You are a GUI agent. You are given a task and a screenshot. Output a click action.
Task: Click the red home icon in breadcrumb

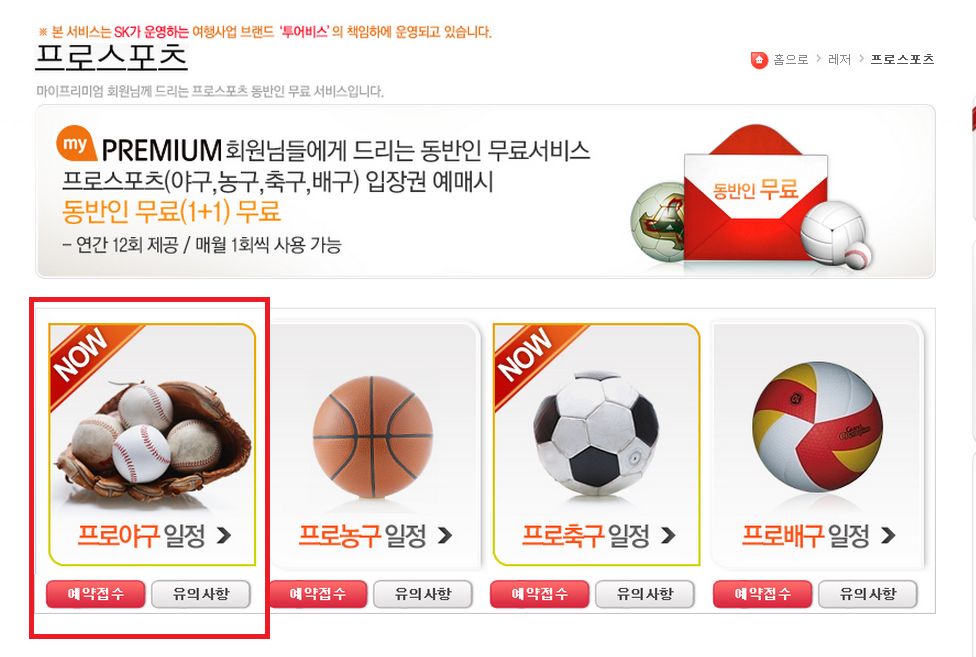click(x=759, y=60)
